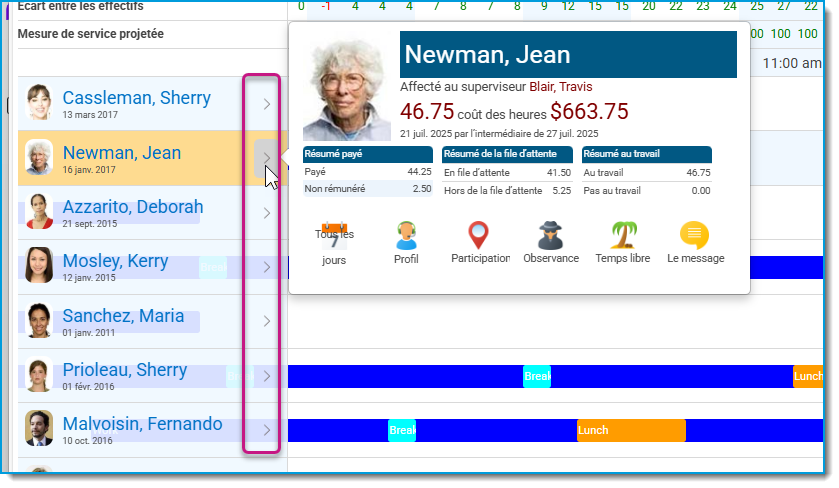This screenshot has height=488, width=839.
Task: Open supervisor Blair, Travis link
Action: (561, 87)
